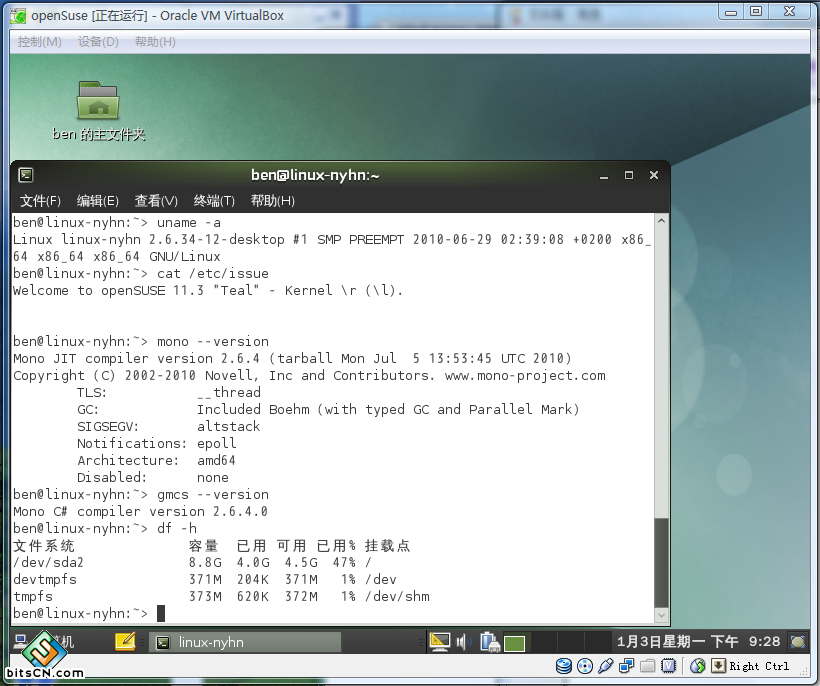Click the terminal scrollbar down arrow
Viewport: 820px width, 686px height.
click(661, 615)
